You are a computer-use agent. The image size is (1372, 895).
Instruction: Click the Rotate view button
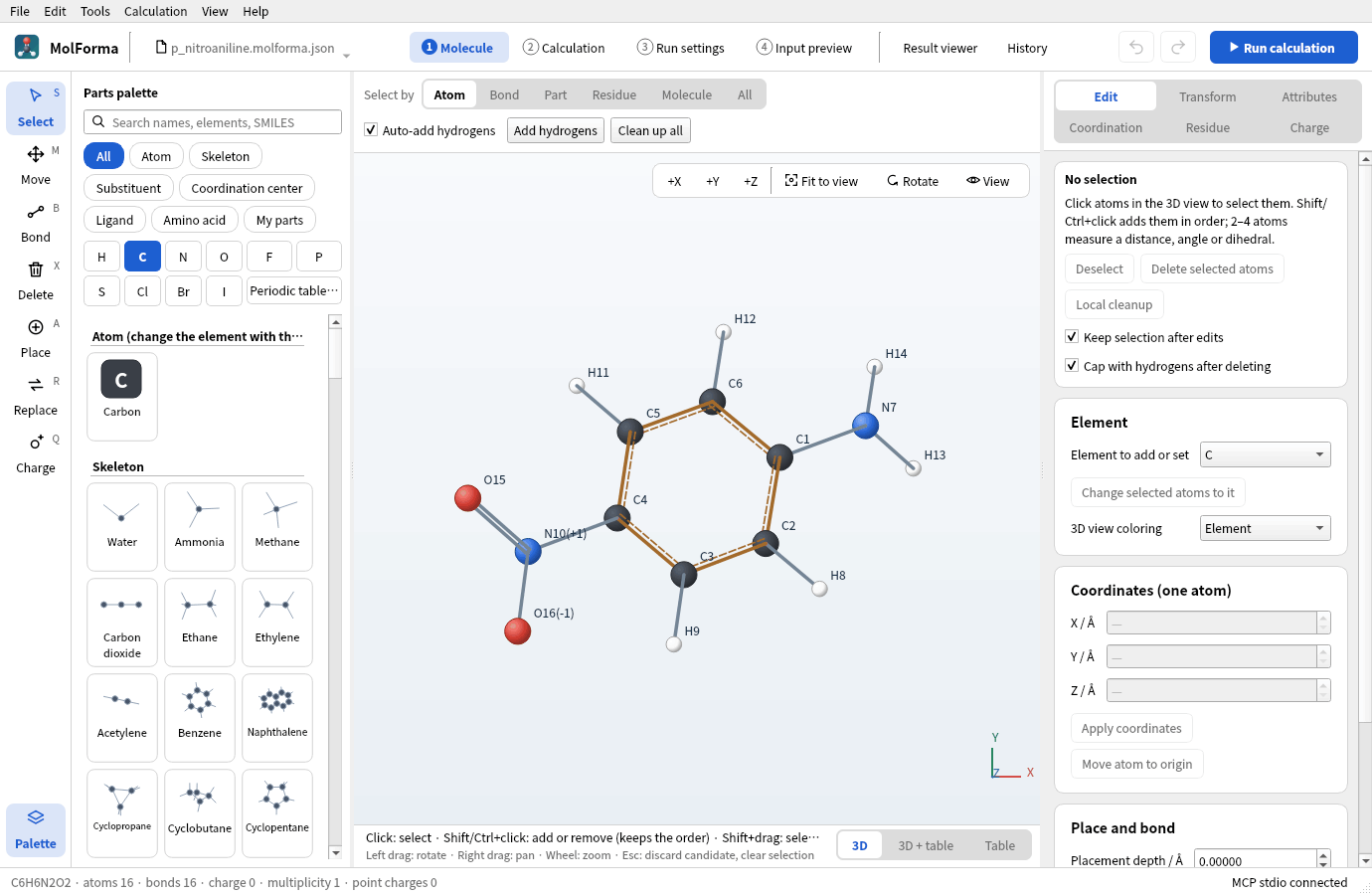tap(913, 181)
